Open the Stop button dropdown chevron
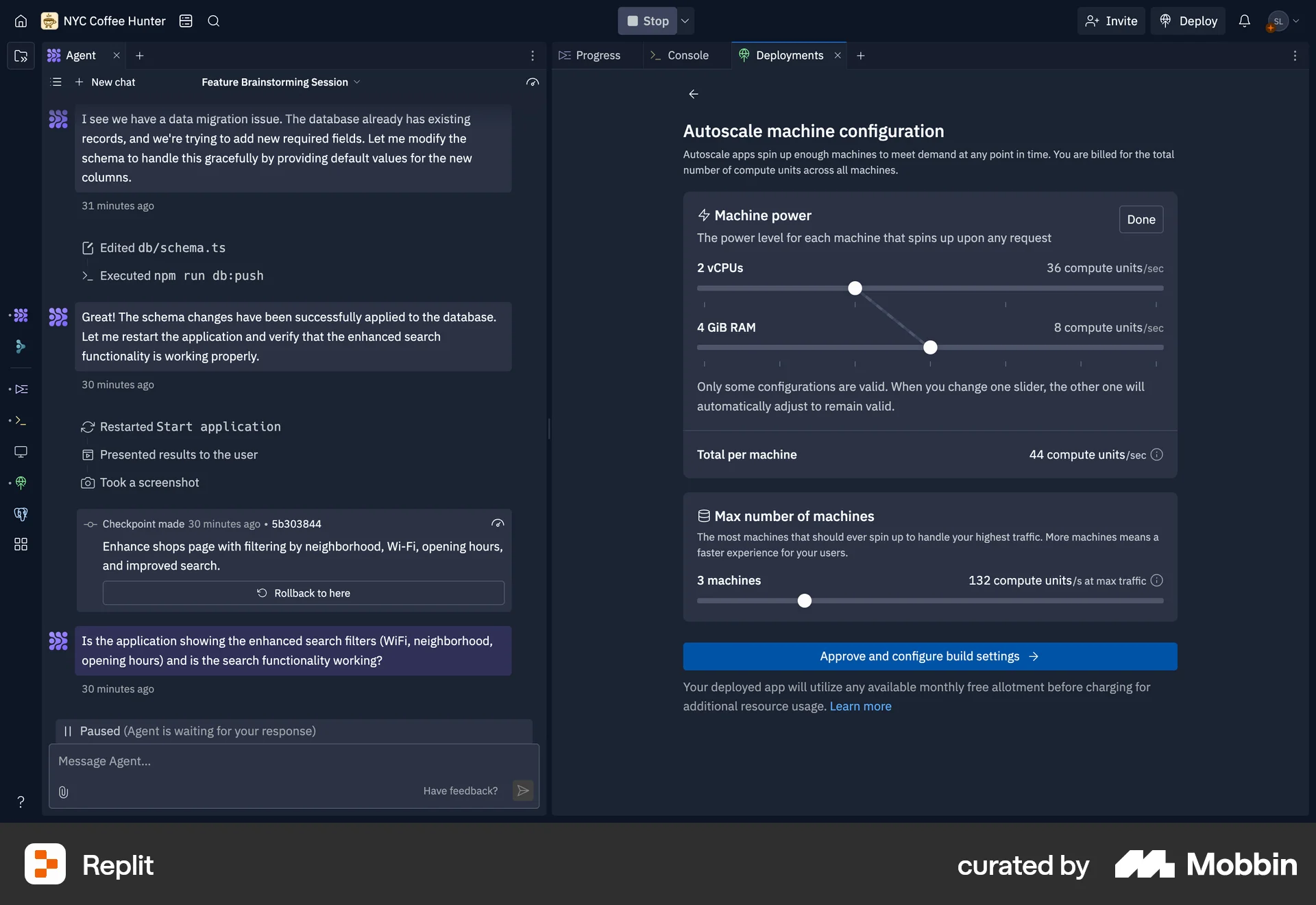This screenshot has height=905, width=1316. 685,21
